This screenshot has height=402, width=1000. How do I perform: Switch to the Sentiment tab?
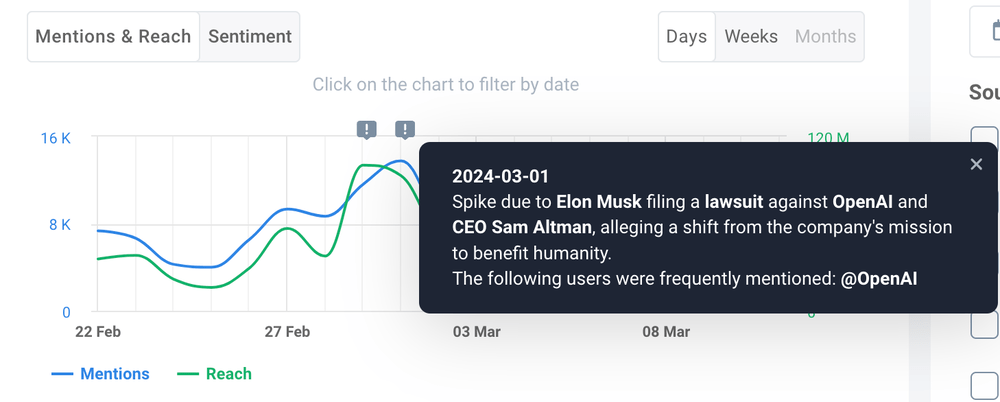(x=250, y=37)
